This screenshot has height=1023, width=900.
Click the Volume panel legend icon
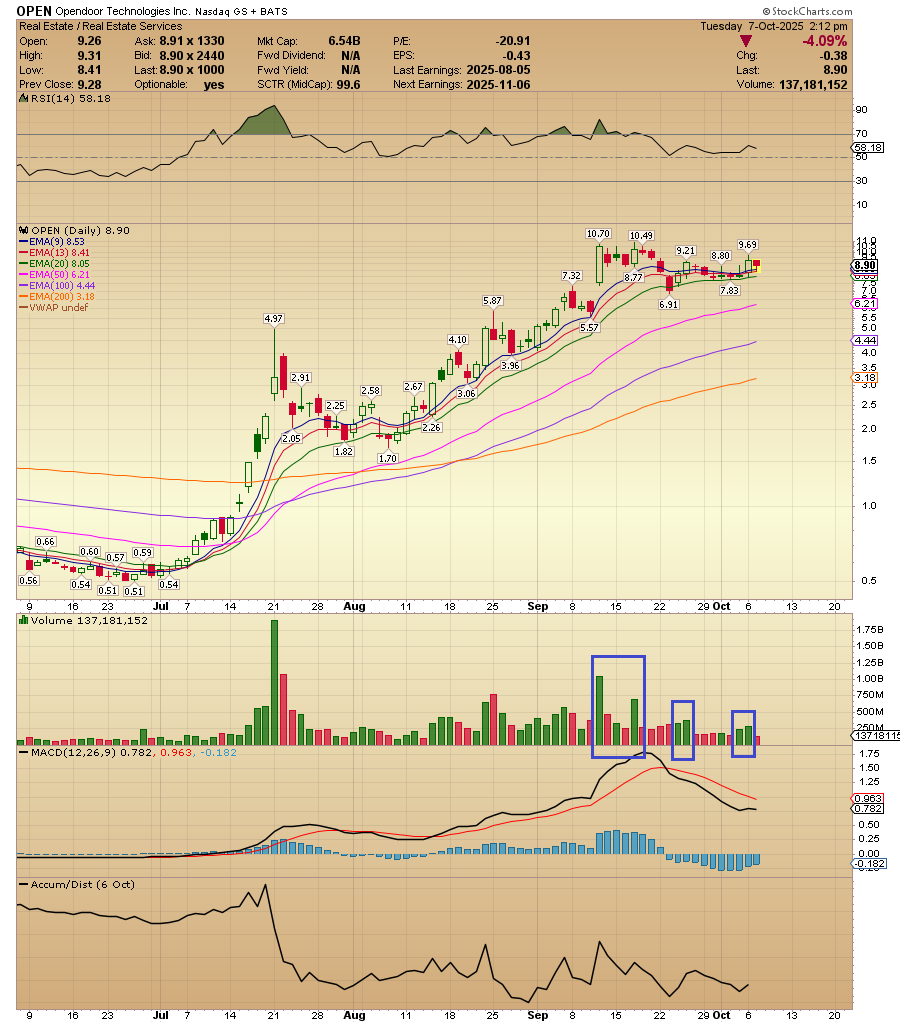coord(24,620)
